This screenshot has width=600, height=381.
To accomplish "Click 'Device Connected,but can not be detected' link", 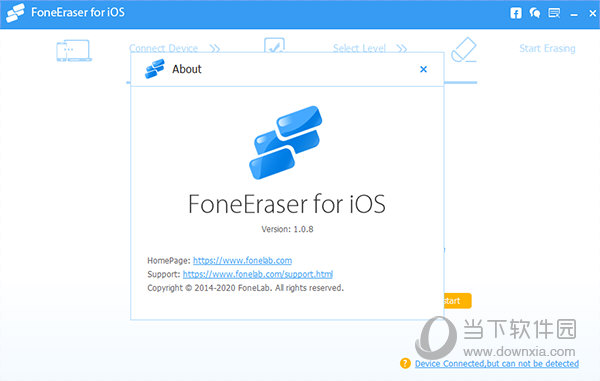I will tap(497, 363).
